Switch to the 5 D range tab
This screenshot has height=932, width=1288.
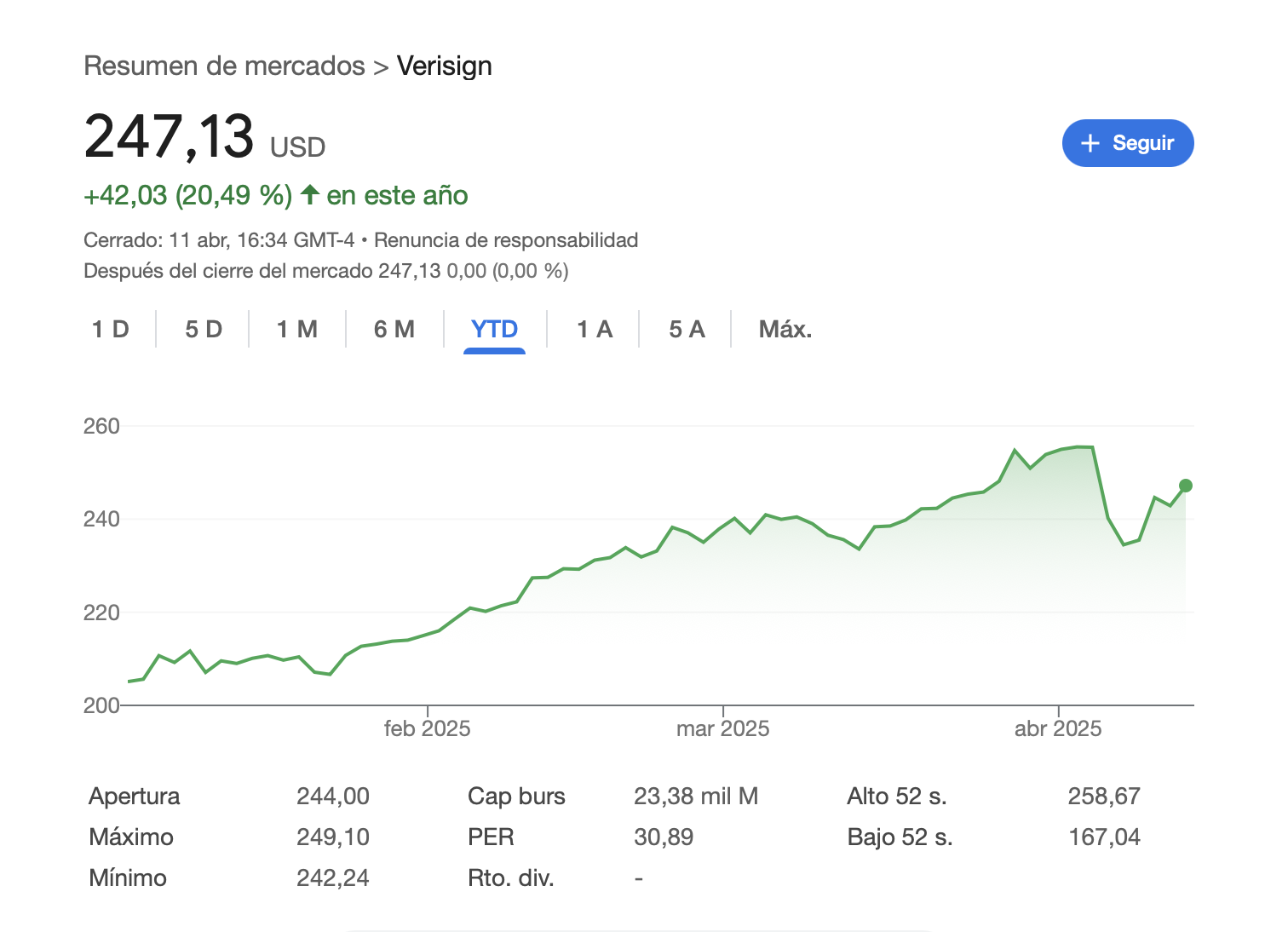point(204,330)
